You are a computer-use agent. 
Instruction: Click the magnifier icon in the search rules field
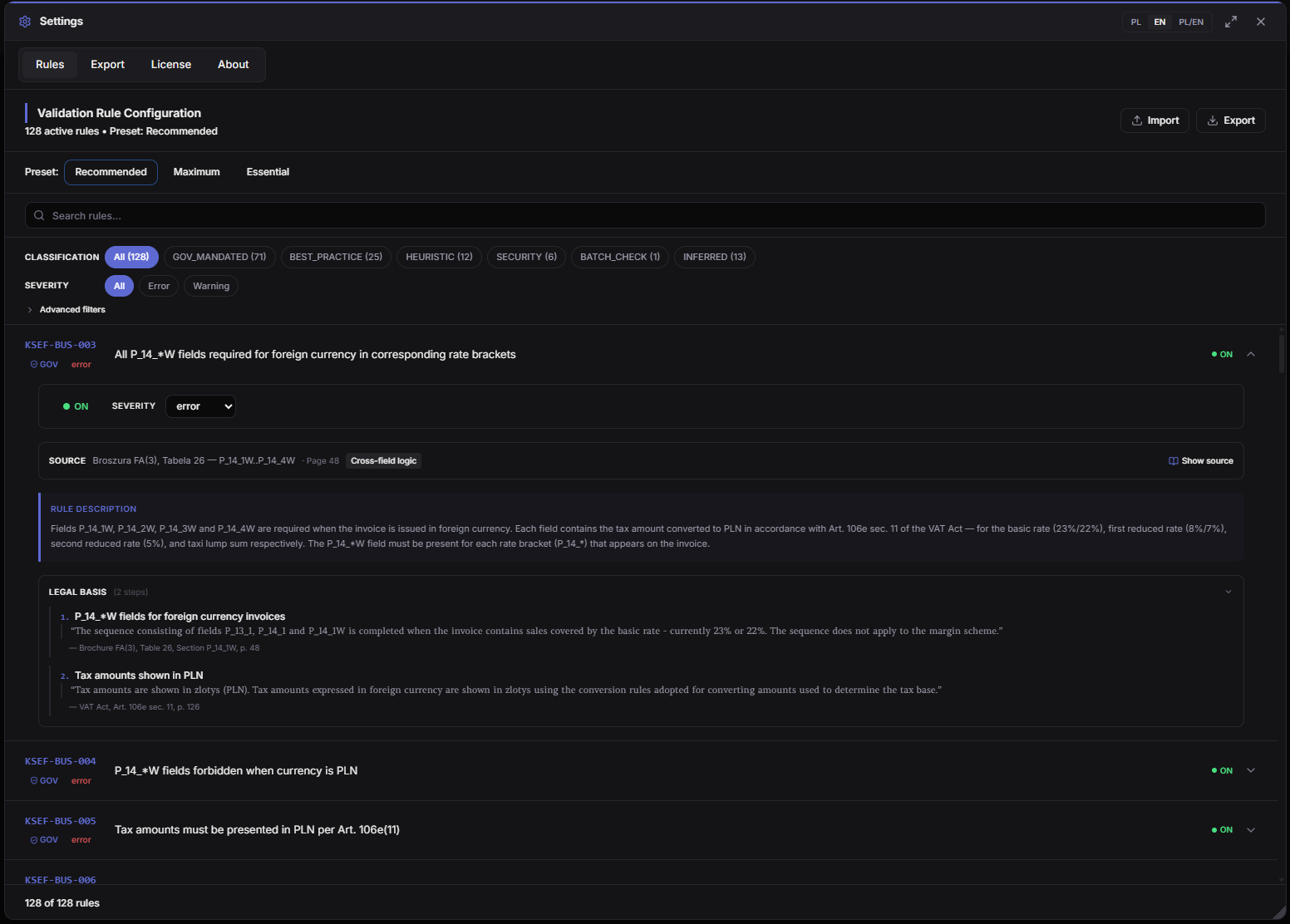coord(39,215)
